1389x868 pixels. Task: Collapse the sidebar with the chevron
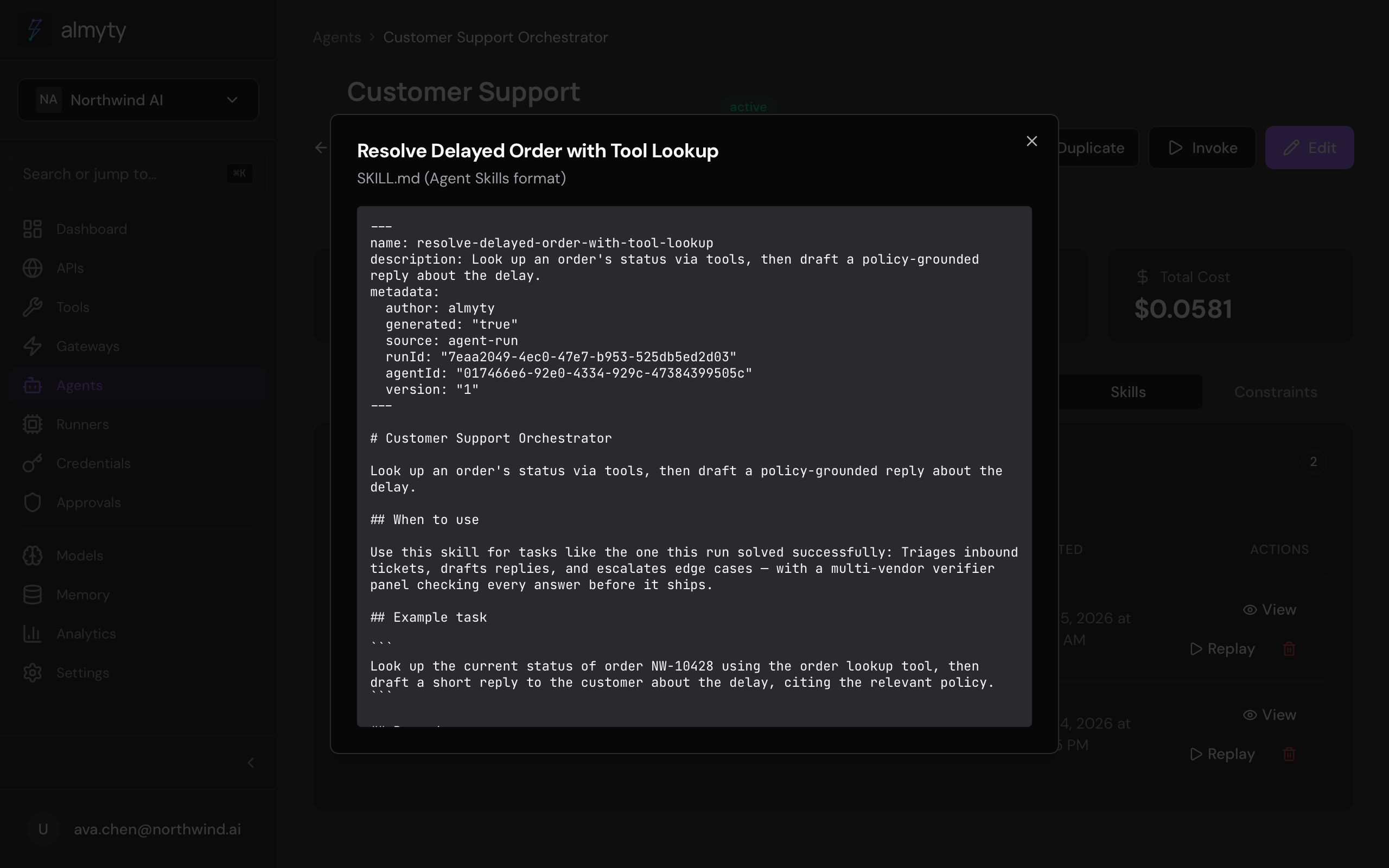(251, 763)
